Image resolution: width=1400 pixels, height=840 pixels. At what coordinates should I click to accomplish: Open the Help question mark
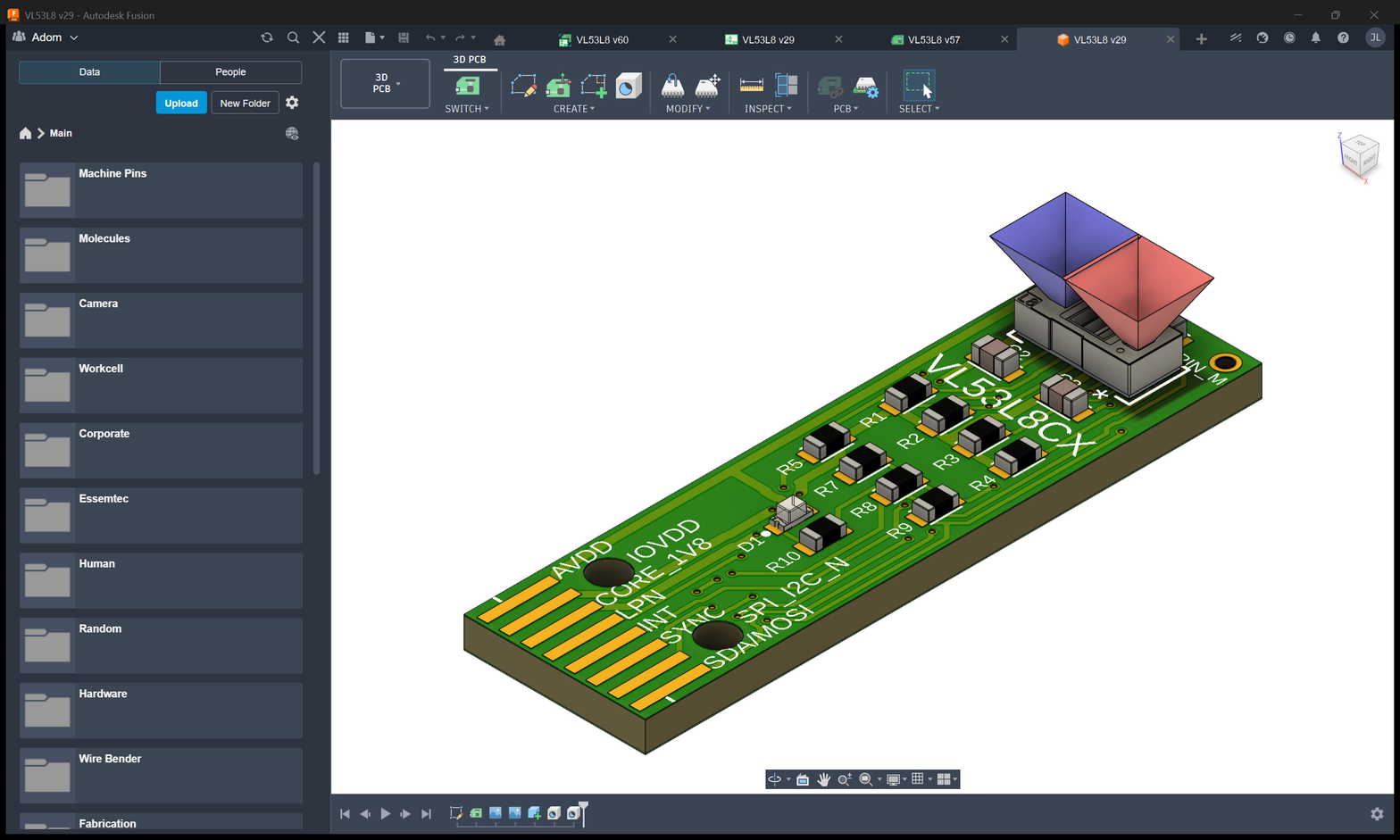tap(1343, 37)
